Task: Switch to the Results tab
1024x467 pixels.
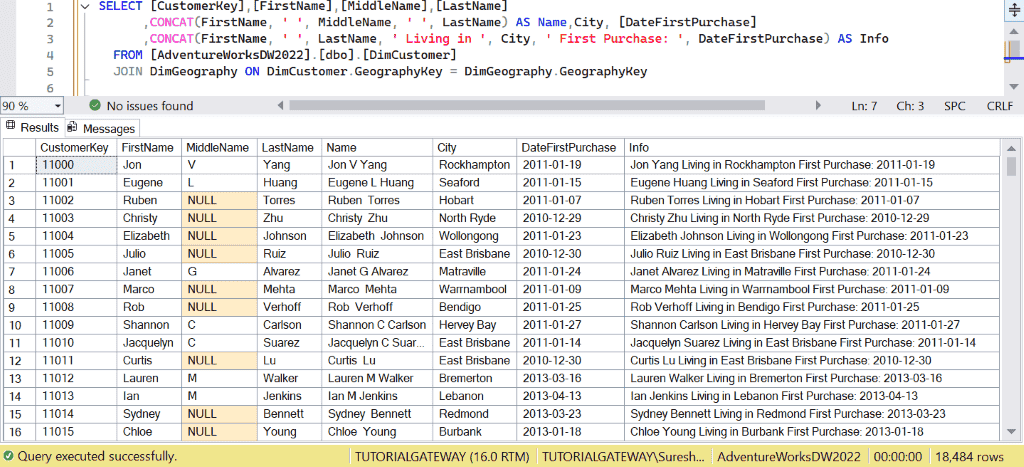Action: coord(40,128)
